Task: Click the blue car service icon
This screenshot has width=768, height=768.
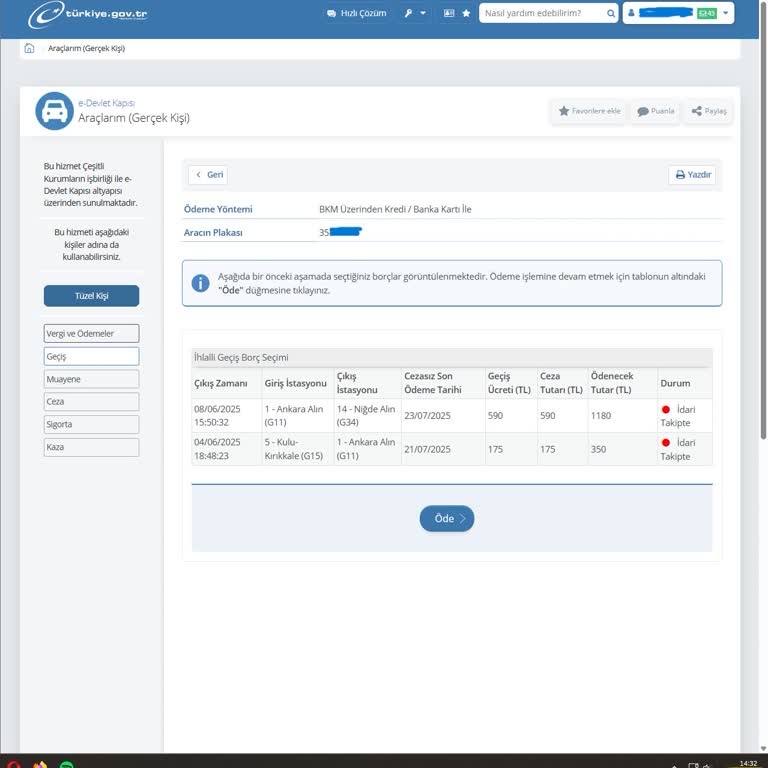Action: pyautogui.click(x=54, y=111)
